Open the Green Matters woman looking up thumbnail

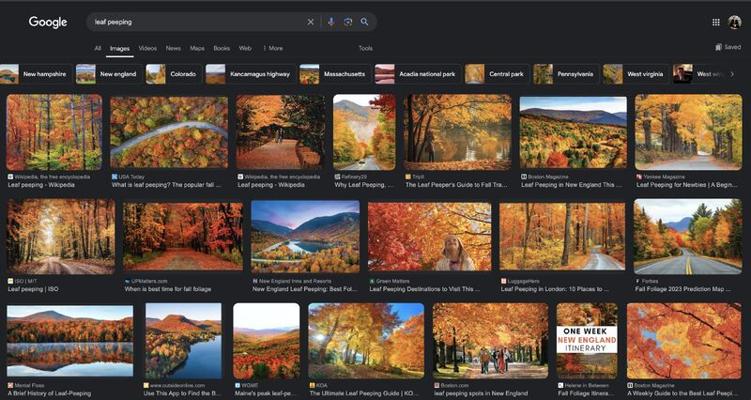(430, 236)
